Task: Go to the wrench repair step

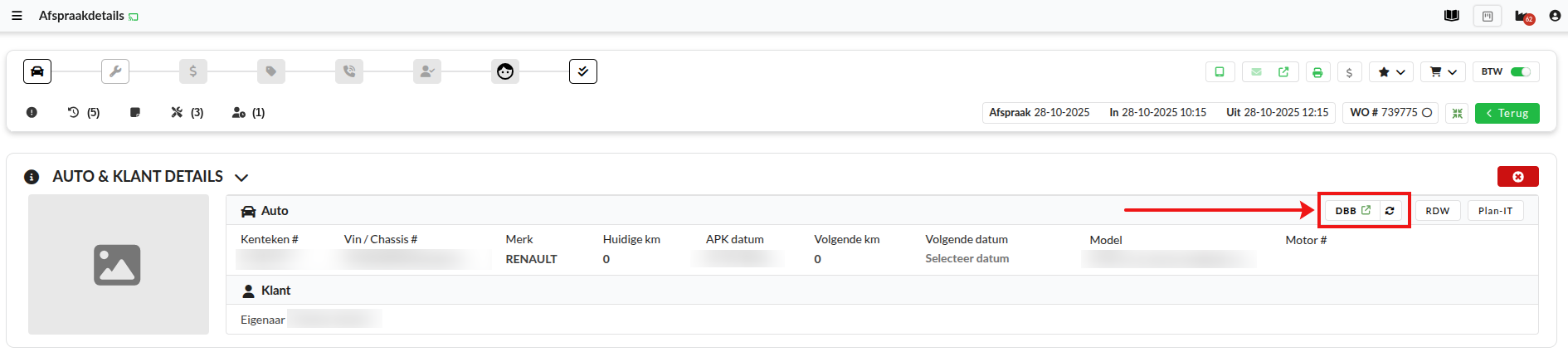Action: click(115, 71)
